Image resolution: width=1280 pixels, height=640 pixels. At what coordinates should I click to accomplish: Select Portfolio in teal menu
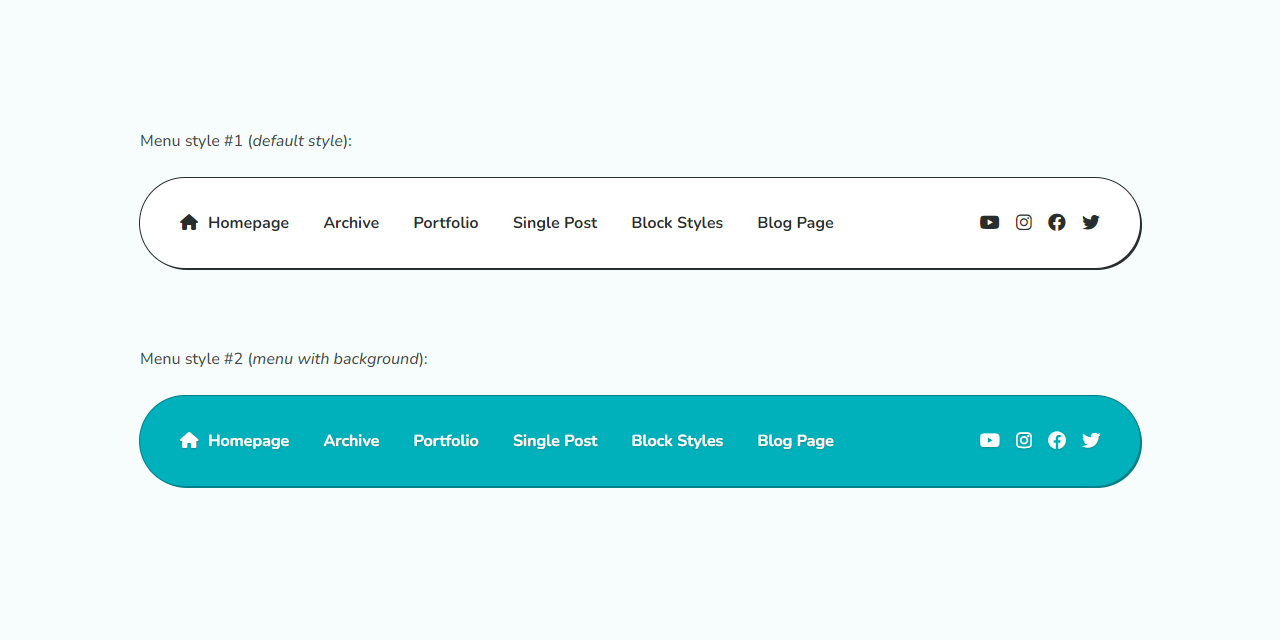[x=446, y=441]
